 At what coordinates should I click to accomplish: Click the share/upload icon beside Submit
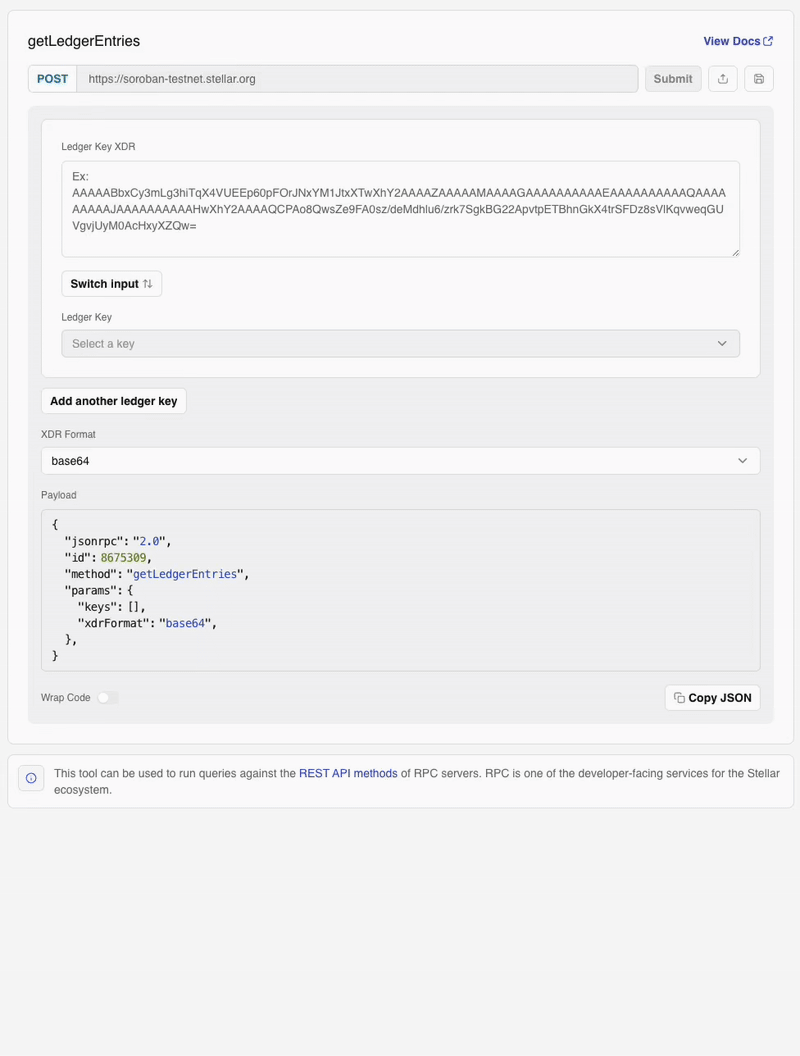click(722, 79)
